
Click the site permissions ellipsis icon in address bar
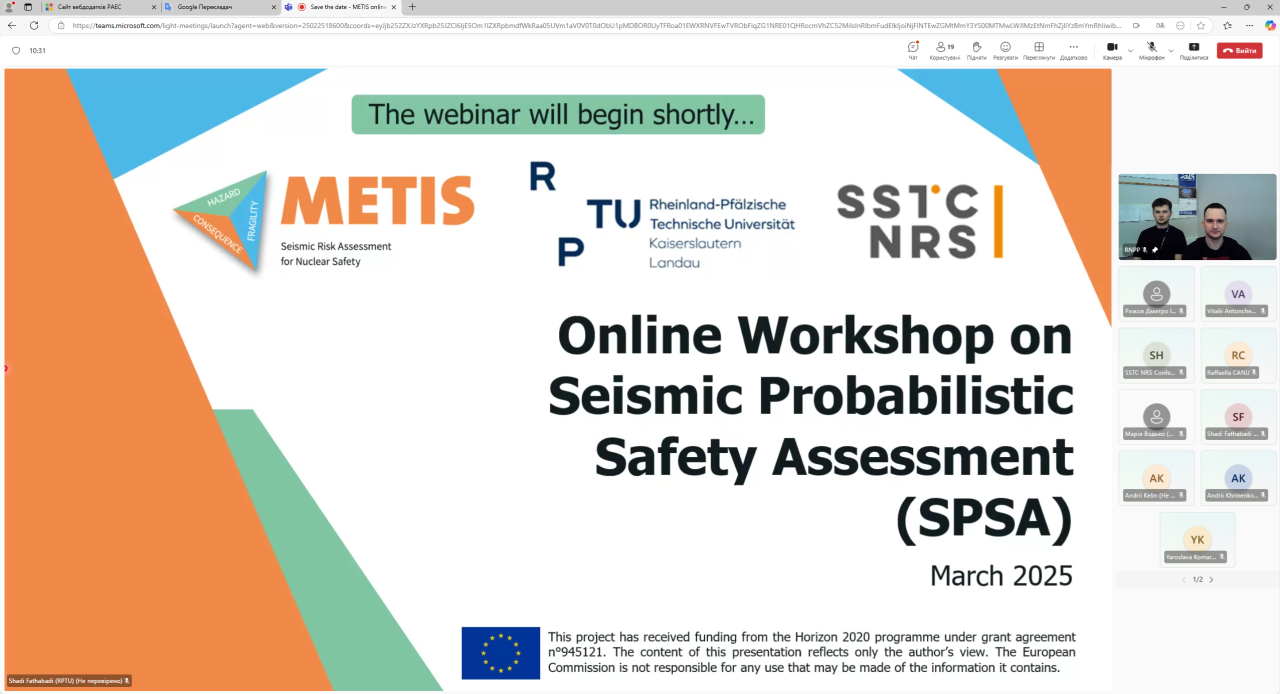click(1181, 25)
